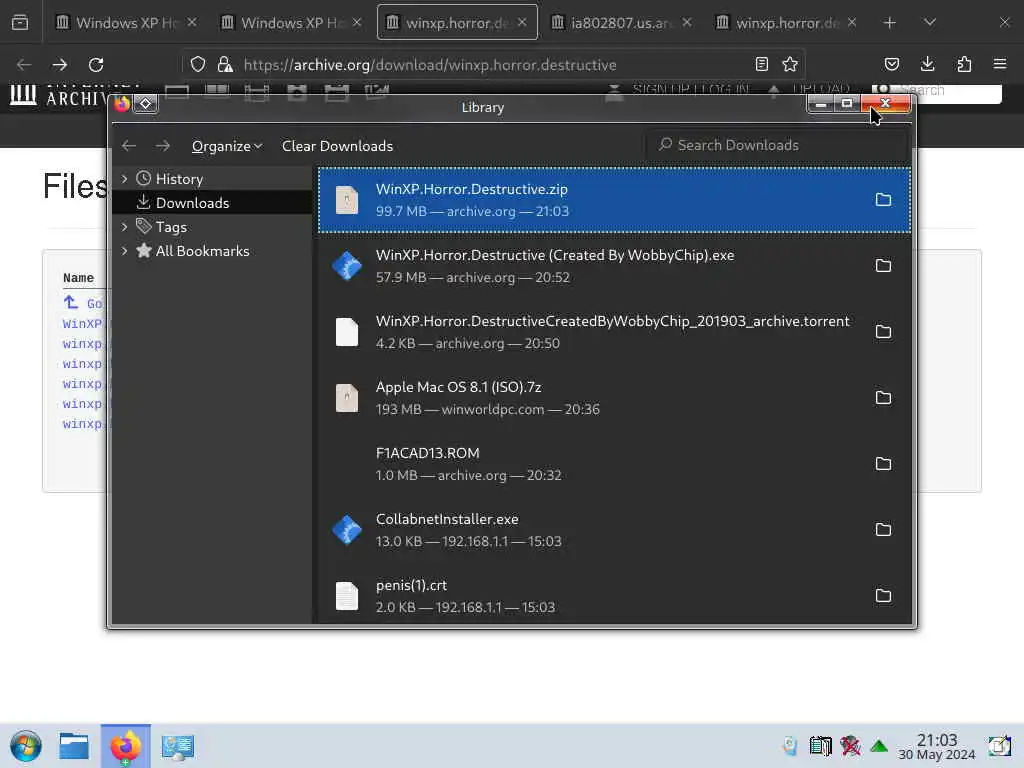The width and height of the screenshot is (1024, 768).
Task: Open the Firefox View icon
Action: tap(20, 23)
